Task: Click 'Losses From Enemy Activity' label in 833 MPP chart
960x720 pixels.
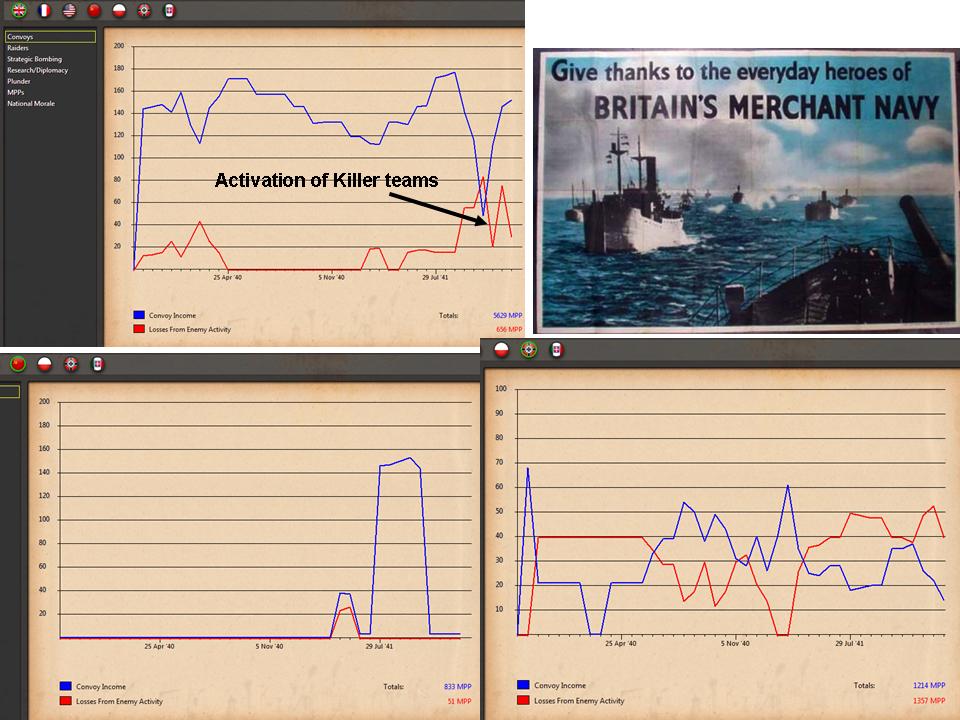Action: tap(119, 702)
